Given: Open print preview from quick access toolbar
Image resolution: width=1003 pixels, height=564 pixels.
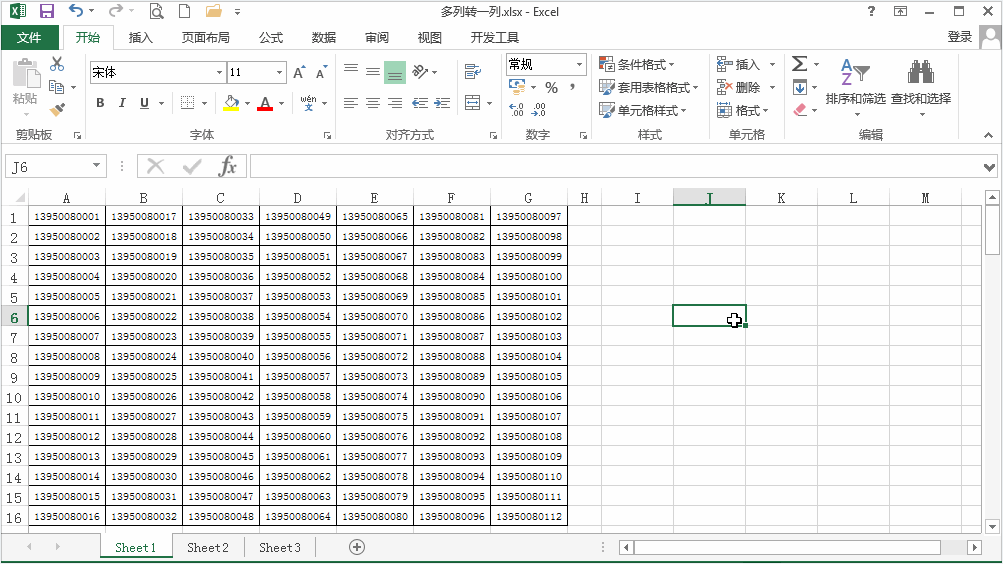Looking at the screenshot, I should [156, 11].
